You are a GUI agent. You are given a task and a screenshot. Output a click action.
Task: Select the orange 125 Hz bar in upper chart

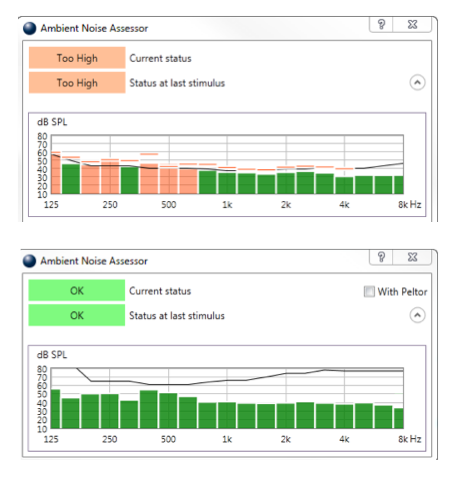[x=56, y=173]
